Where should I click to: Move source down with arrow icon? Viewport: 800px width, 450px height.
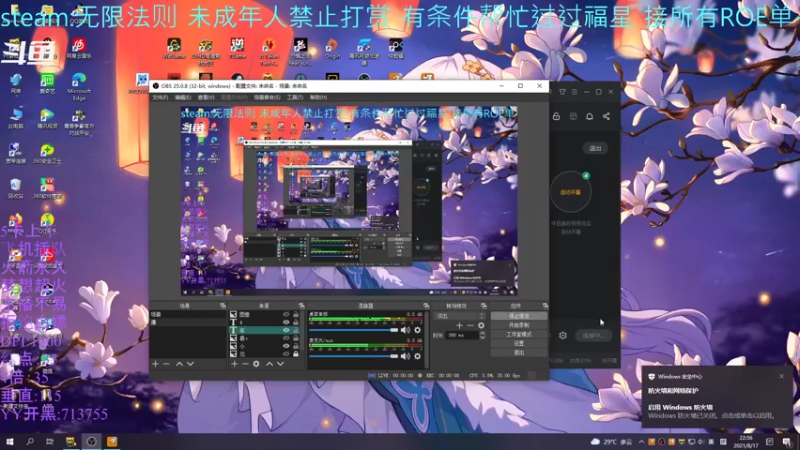(x=280, y=364)
